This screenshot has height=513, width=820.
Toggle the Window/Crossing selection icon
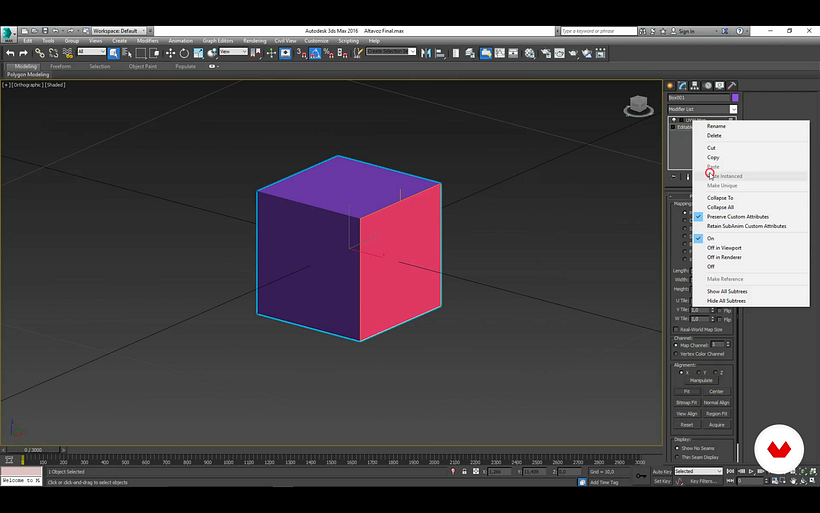154,53
